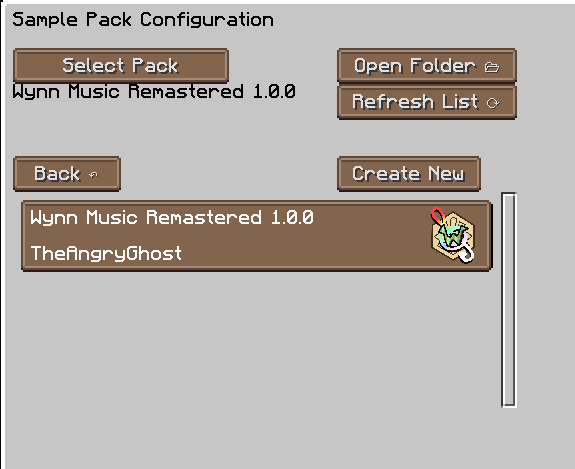Select Wynn Music Remastered 1.0.0 list entry
This screenshot has width=575, height=469.
point(256,235)
